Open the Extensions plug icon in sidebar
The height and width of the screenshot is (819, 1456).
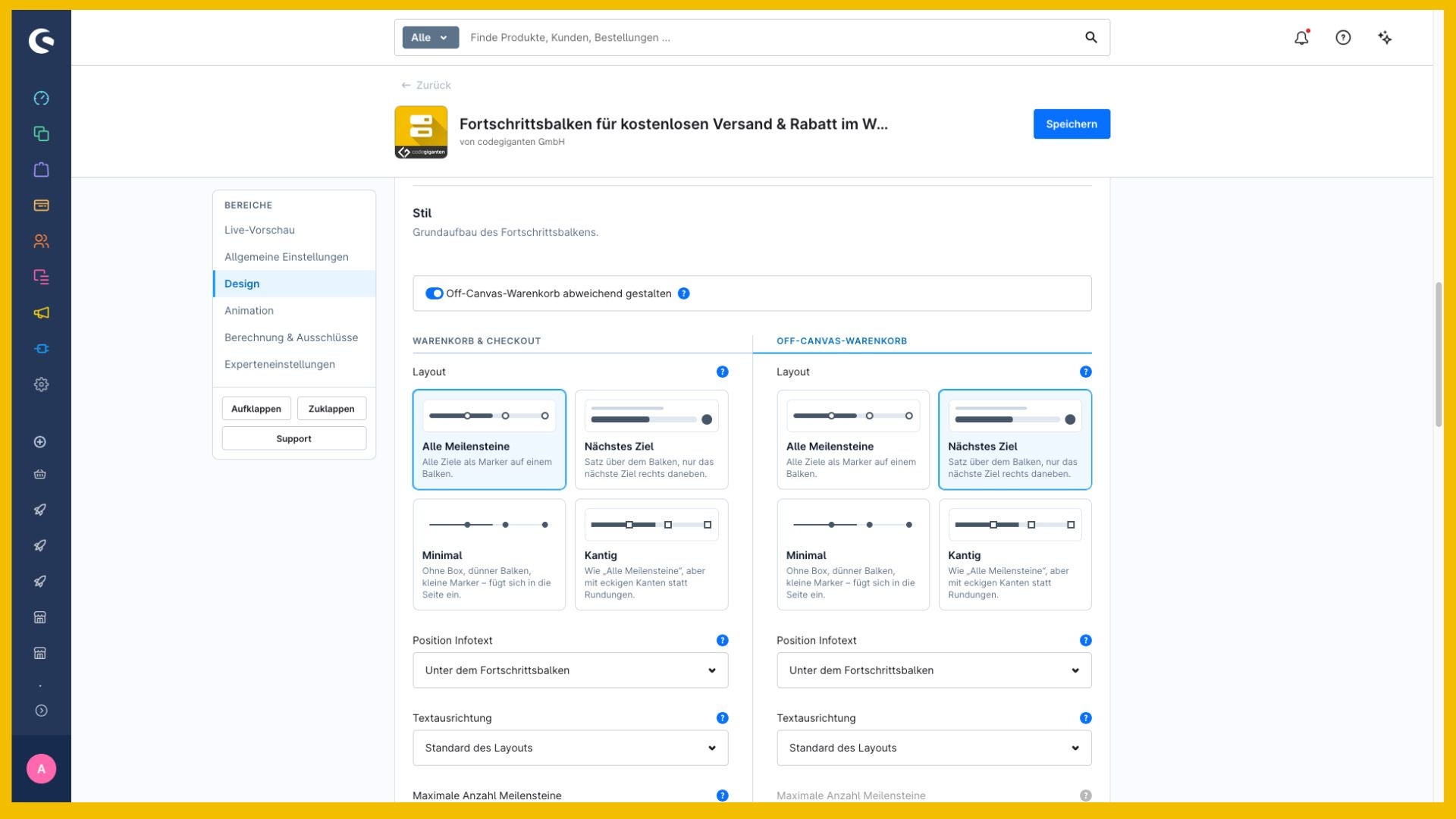pyautogui.click(x=41, y=348)
